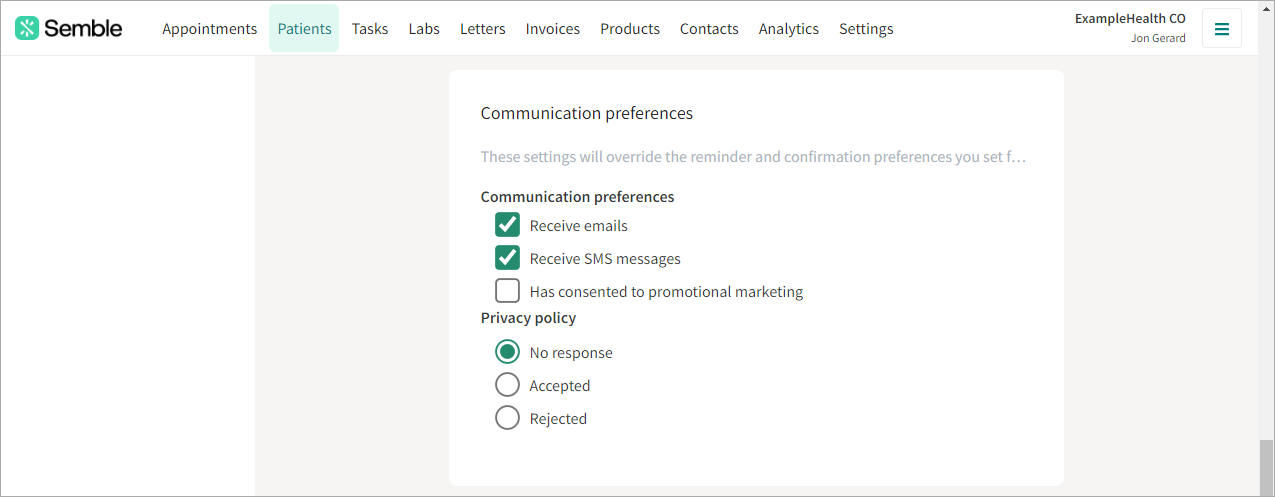
Task: Click the ExampleHealth CO account name
Action: 1130,18
